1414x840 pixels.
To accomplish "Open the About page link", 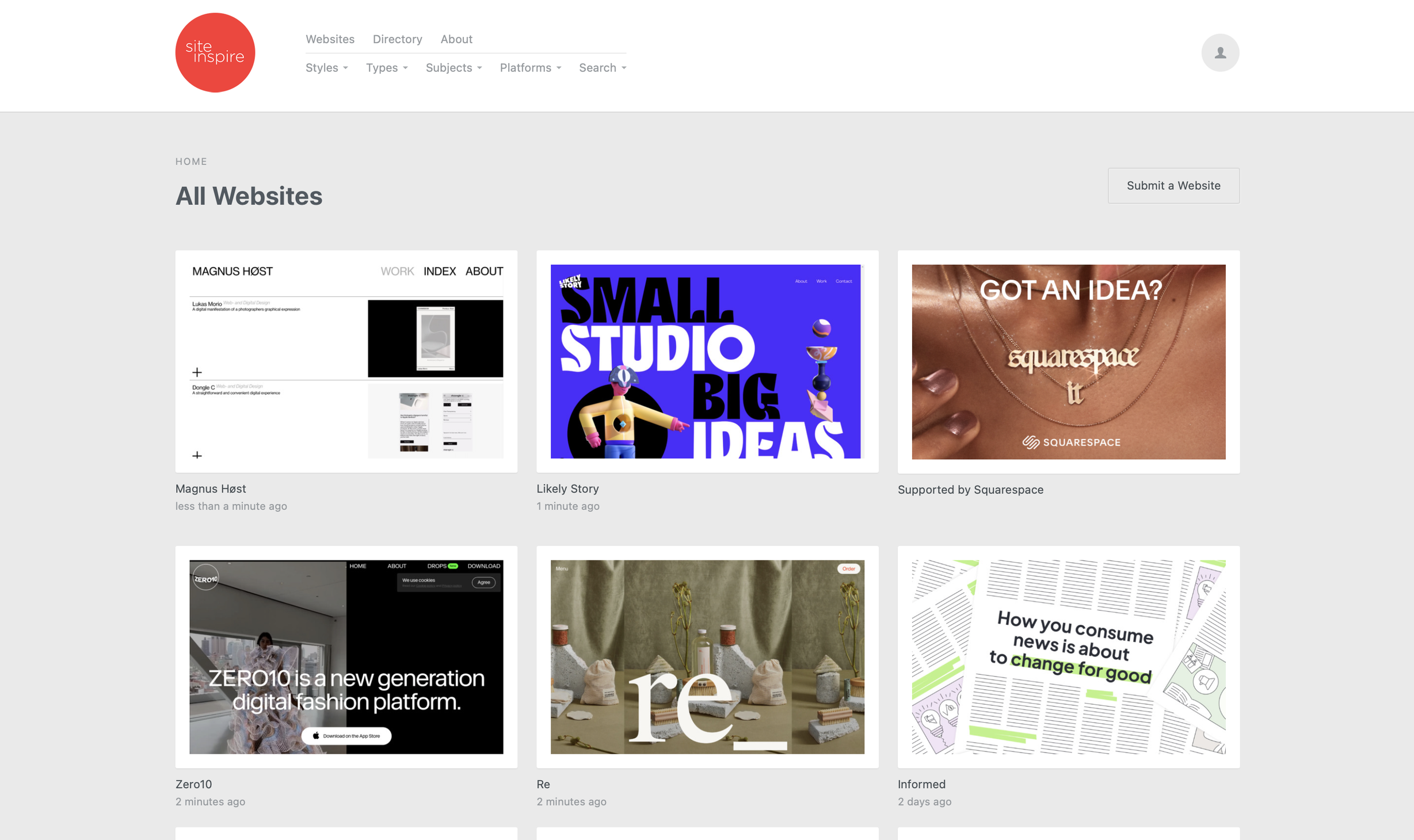I will (x=456, y=39).
